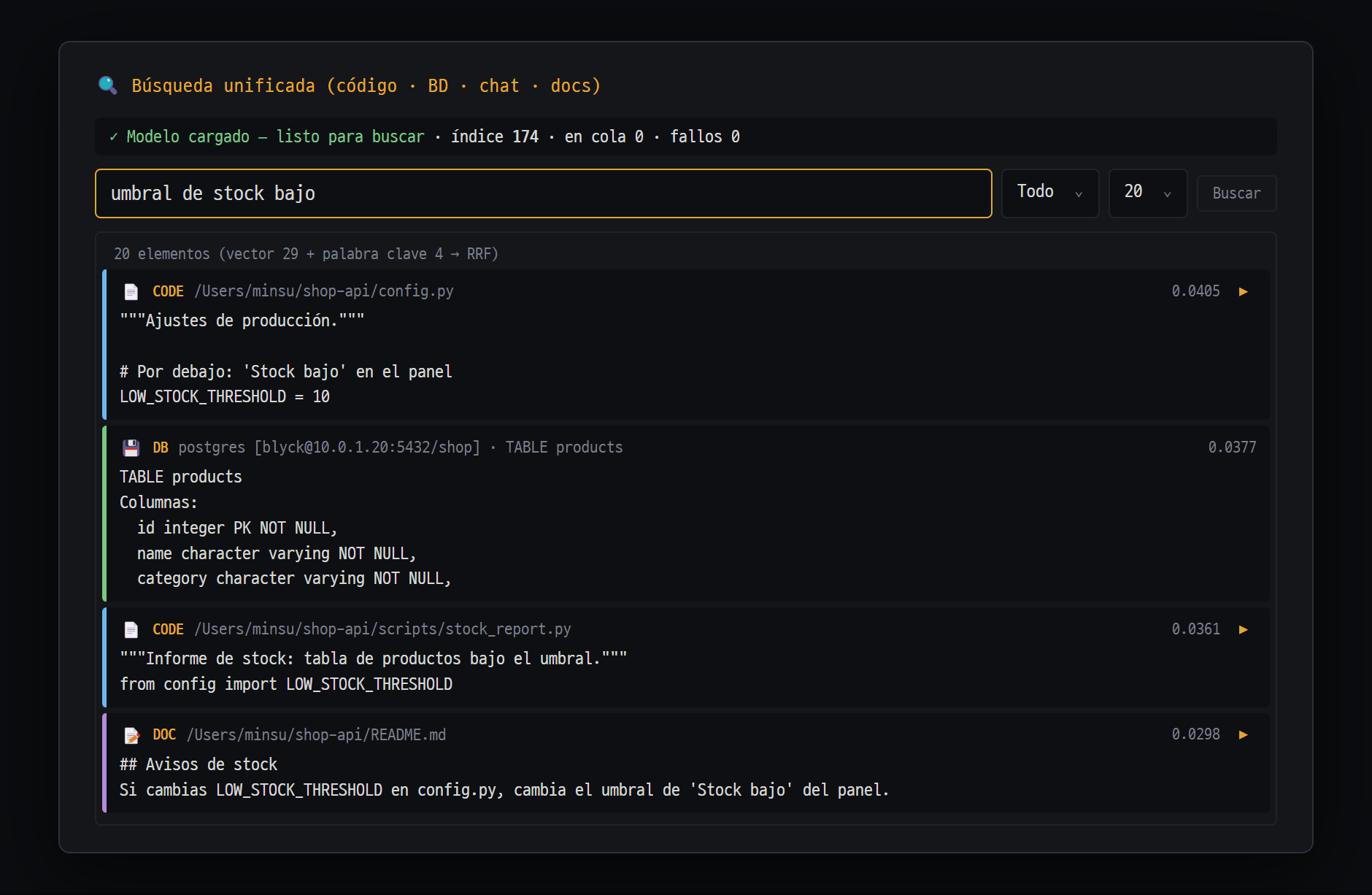The width and height of the screenshot is (1372, 895).
Task: Click the path /Users/minsu/shop-api/README.md
Action: point(316,735)
